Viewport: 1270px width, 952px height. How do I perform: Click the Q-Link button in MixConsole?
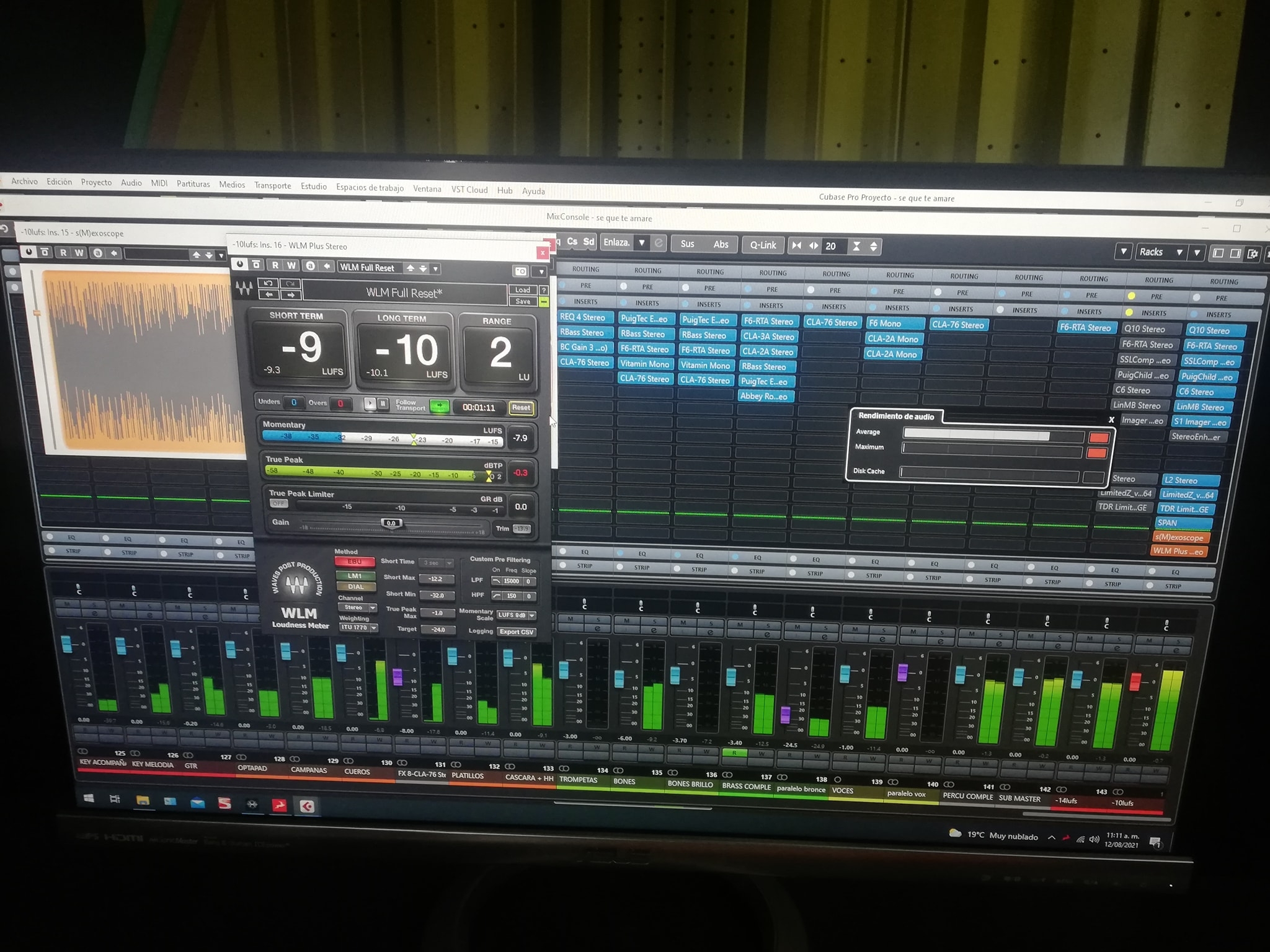coord(763,245)
